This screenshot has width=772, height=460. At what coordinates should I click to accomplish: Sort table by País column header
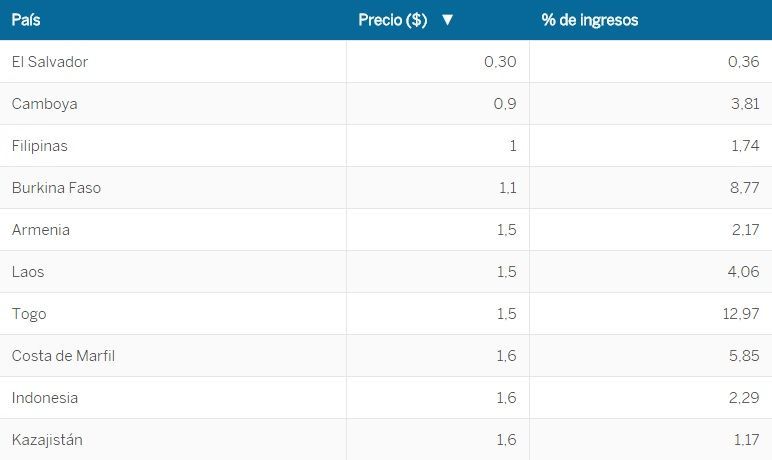point(26,20)
